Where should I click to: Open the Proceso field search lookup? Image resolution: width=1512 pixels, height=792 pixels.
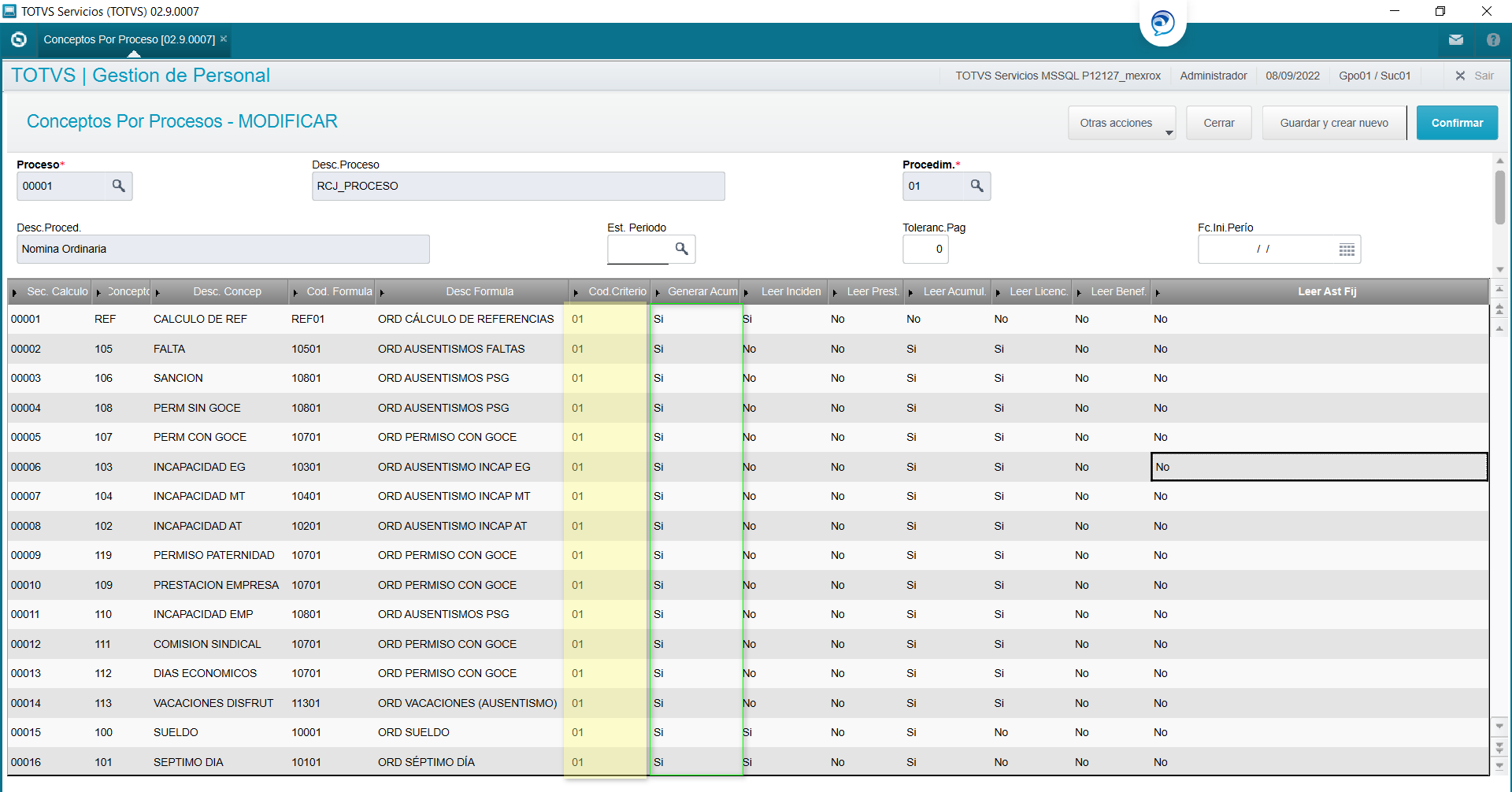118,186
